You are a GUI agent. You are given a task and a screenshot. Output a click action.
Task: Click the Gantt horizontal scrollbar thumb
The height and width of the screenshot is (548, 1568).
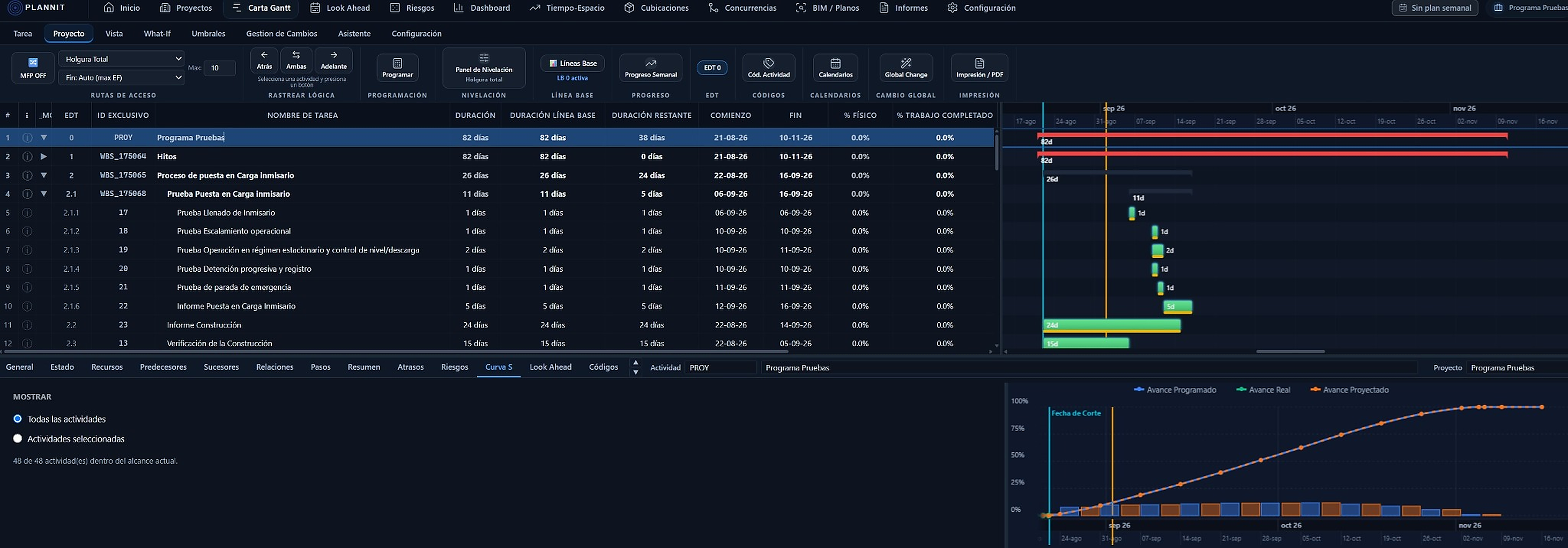[1290, 352]
